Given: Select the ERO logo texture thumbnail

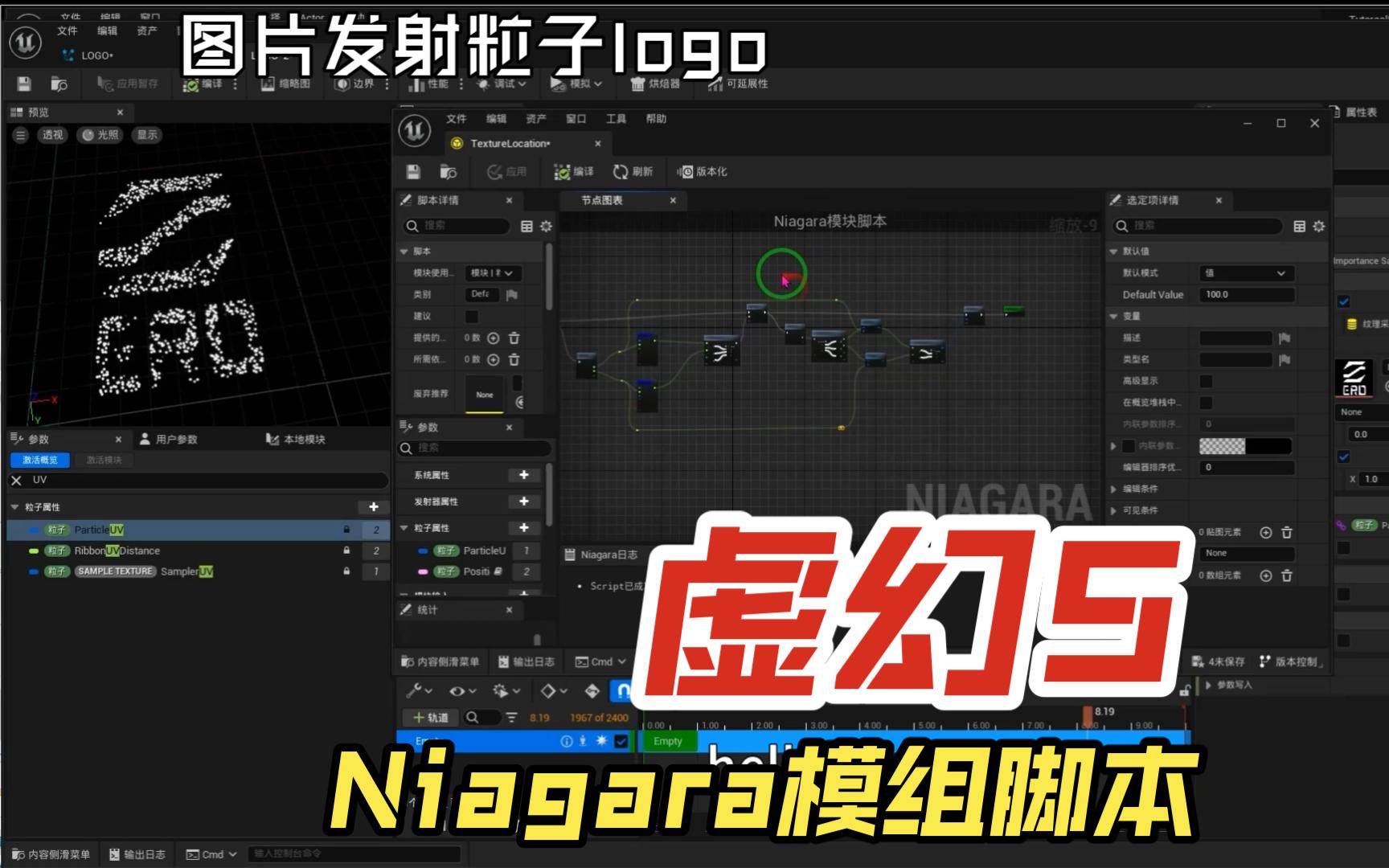Looking at the screenshot, I should pyautogui.click(x=1354, y=379).
